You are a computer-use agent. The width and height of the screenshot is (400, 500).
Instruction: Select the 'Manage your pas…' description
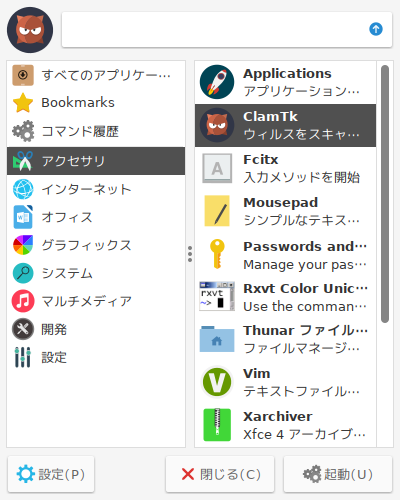pyautogui.click(x=305, y=265)
